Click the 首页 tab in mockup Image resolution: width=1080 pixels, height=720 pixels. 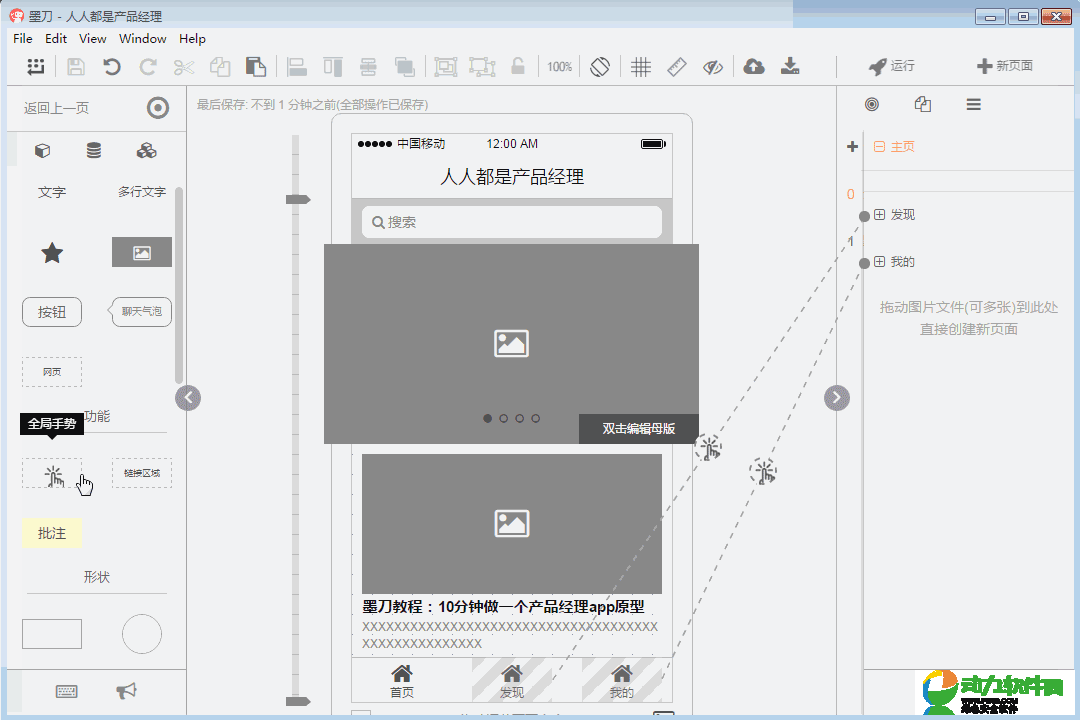(402, 681)
